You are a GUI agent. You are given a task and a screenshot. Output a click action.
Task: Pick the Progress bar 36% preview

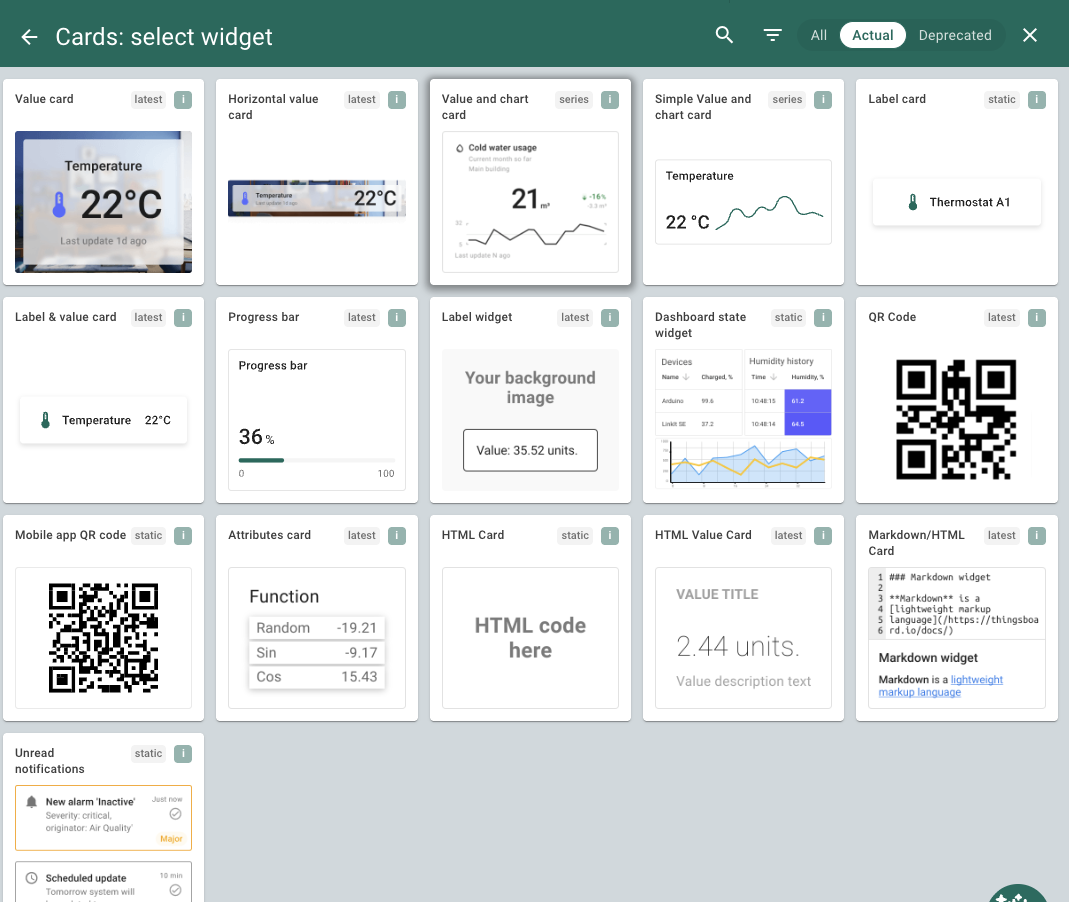coord(317,420)
